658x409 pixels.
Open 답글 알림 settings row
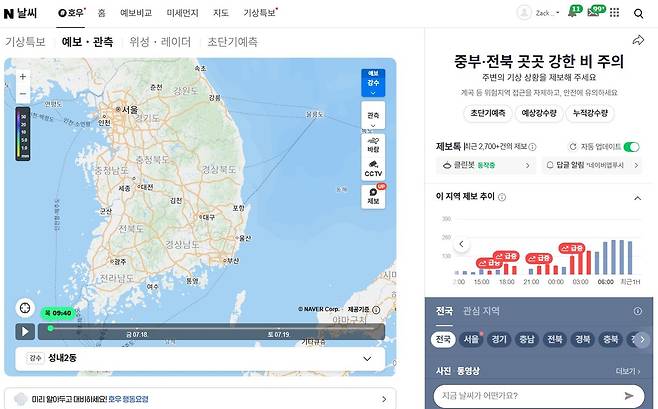[592, 165]
